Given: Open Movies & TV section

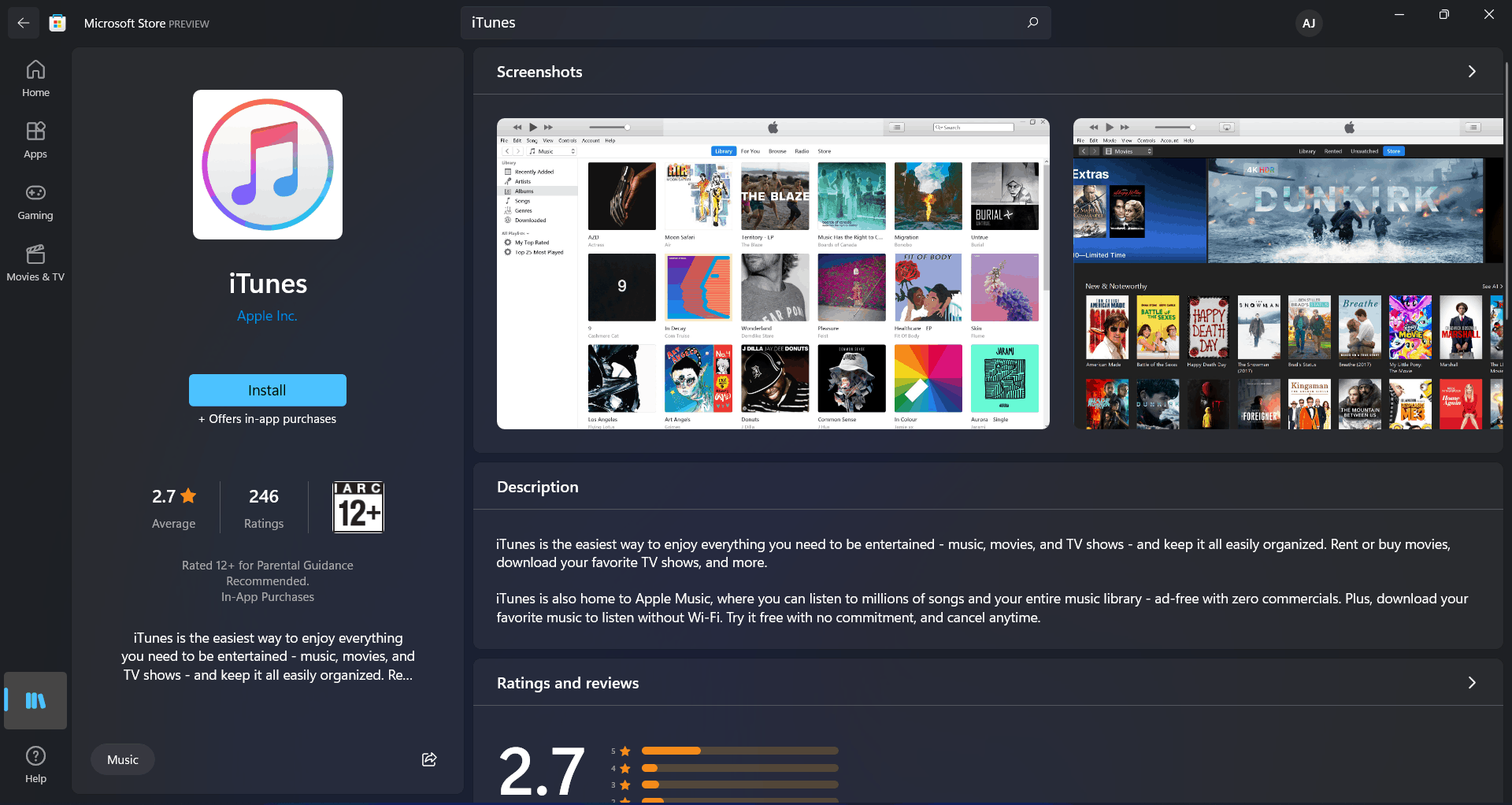Looking at the screenshot, I should [x=35, y=263].
